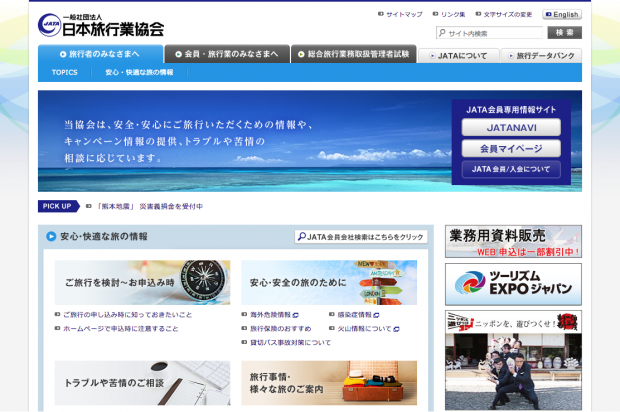This screenshot has width=620, height=412.
Task: Open the 旅行者のみなさまへ tab
Action: point(102,54)
